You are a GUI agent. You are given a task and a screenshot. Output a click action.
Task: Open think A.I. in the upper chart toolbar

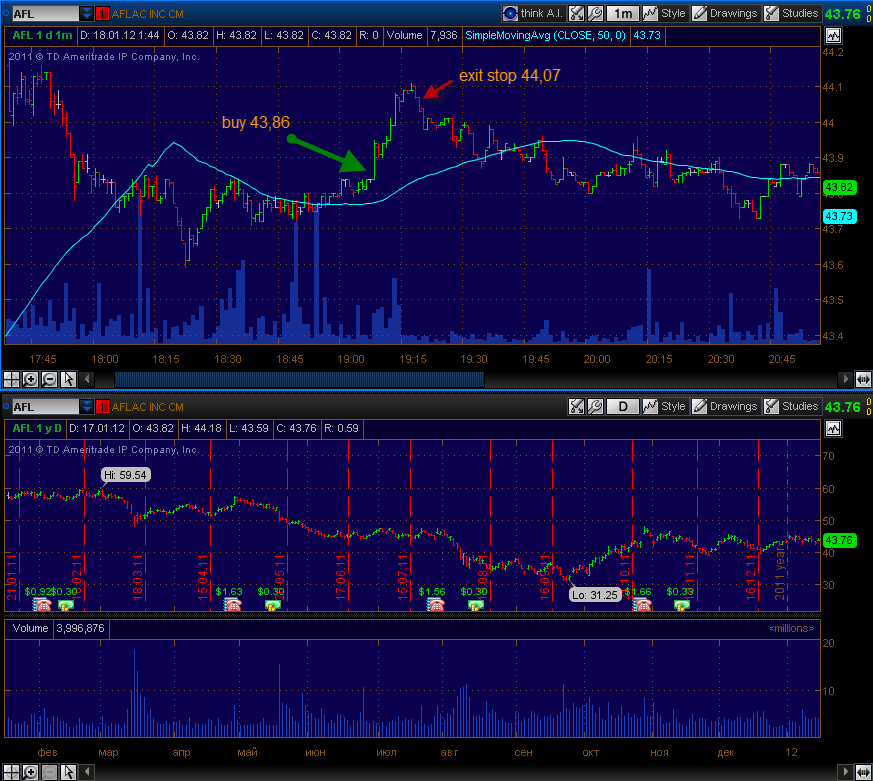point(533,13)
